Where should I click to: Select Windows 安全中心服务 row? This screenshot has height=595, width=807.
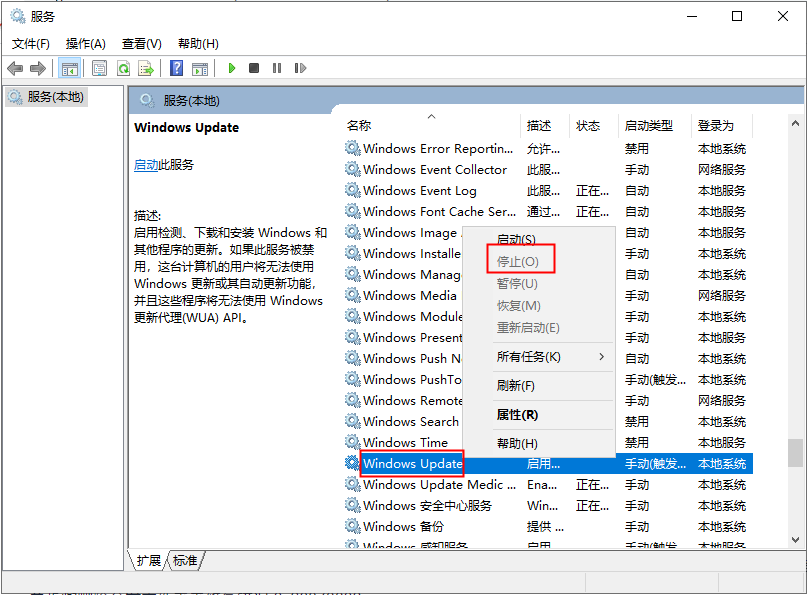548,506
